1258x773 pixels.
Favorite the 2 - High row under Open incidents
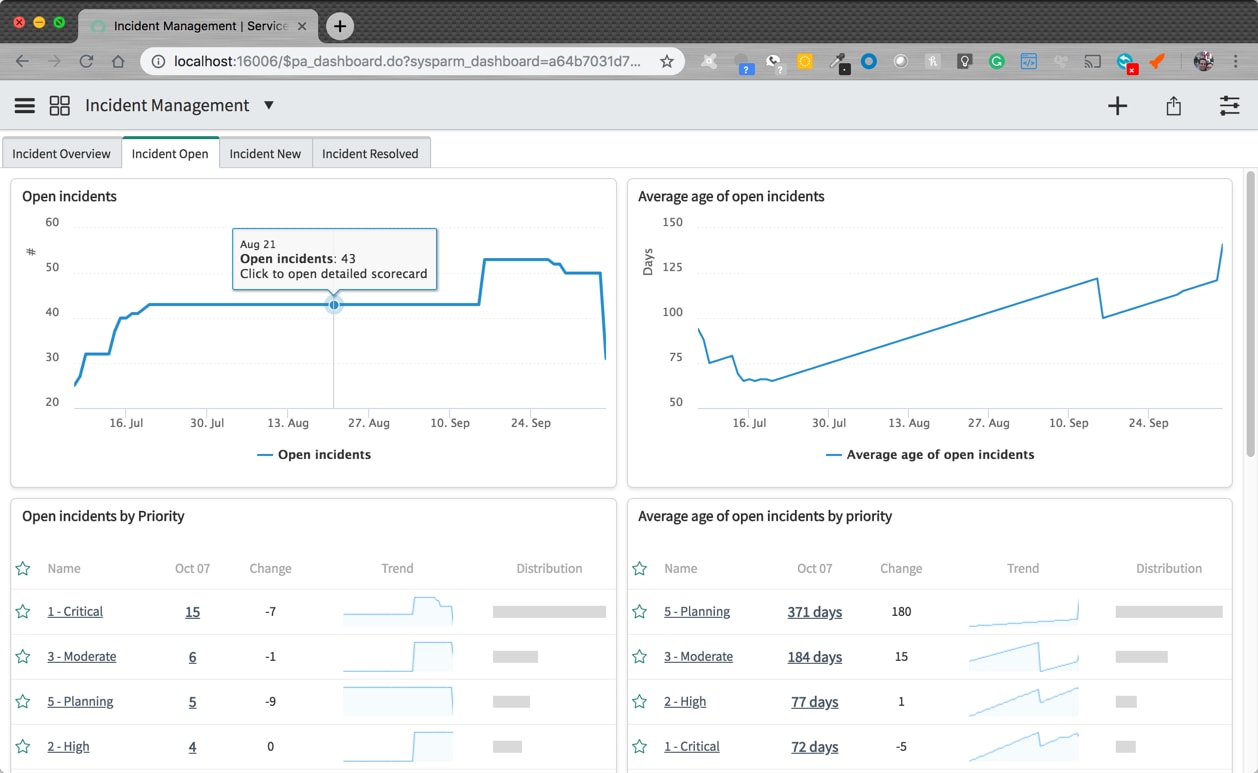coord(22,746)
